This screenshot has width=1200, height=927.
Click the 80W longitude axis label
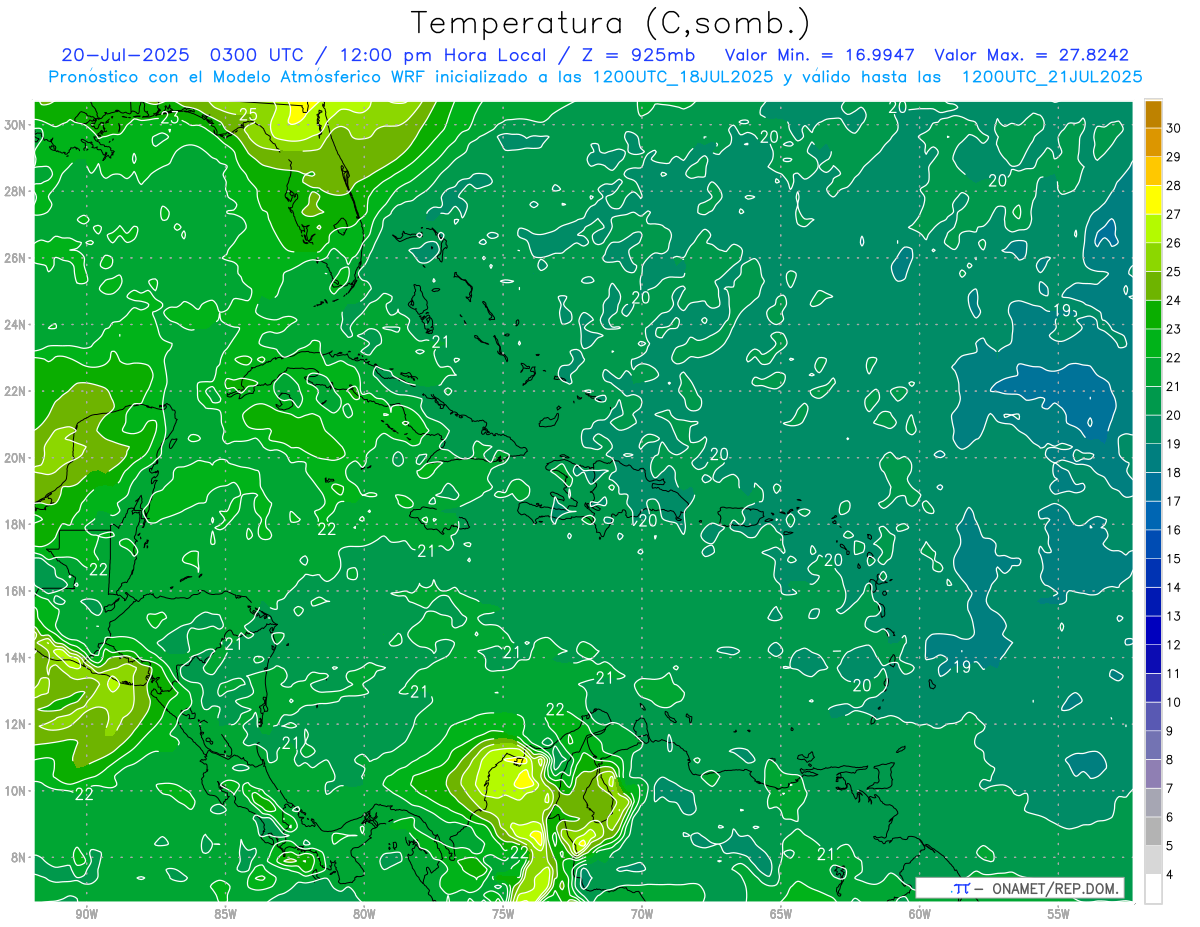coord(364,915)
